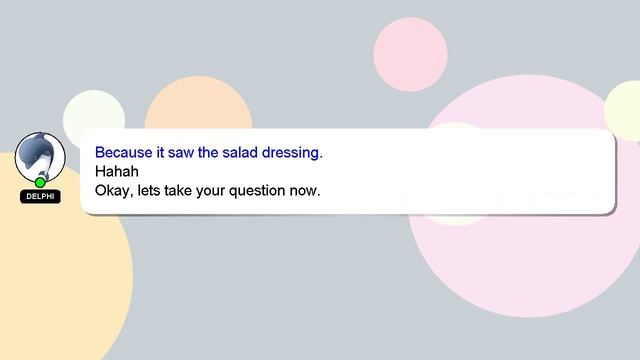The width and height of the screenshot is (640, 360).
Task: Click the small pink circle at top
Action: pos(410,54)
